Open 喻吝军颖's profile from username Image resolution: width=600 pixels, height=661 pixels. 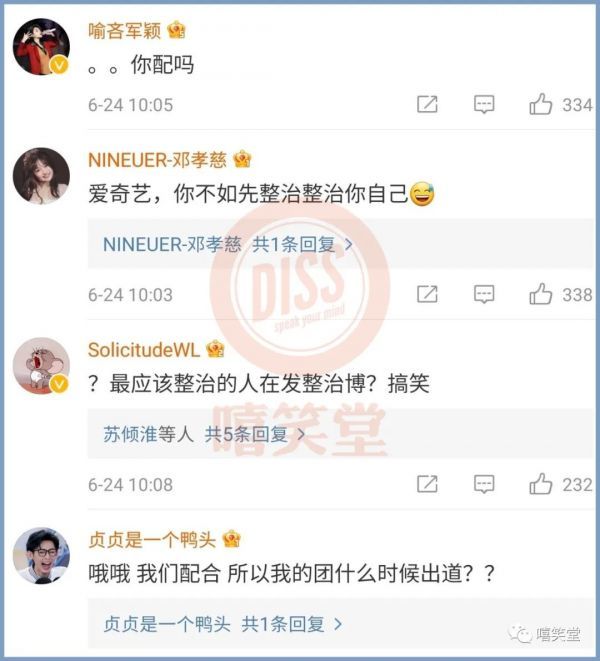124,31
